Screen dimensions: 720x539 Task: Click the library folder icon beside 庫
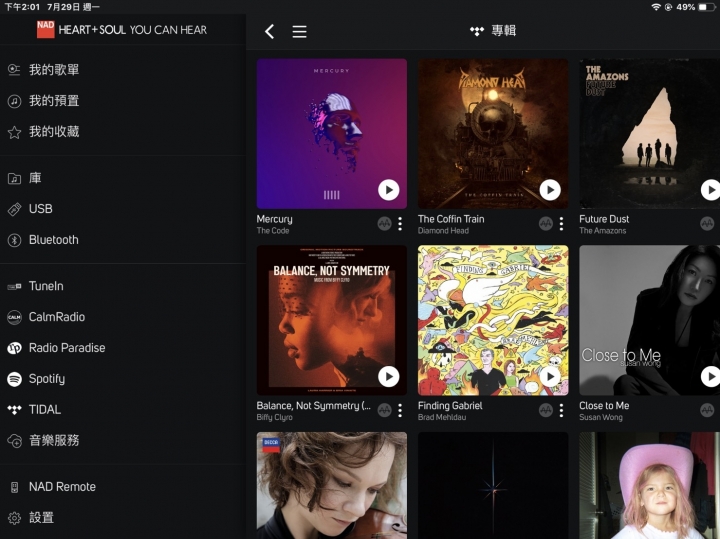click(x=14, y=178)
